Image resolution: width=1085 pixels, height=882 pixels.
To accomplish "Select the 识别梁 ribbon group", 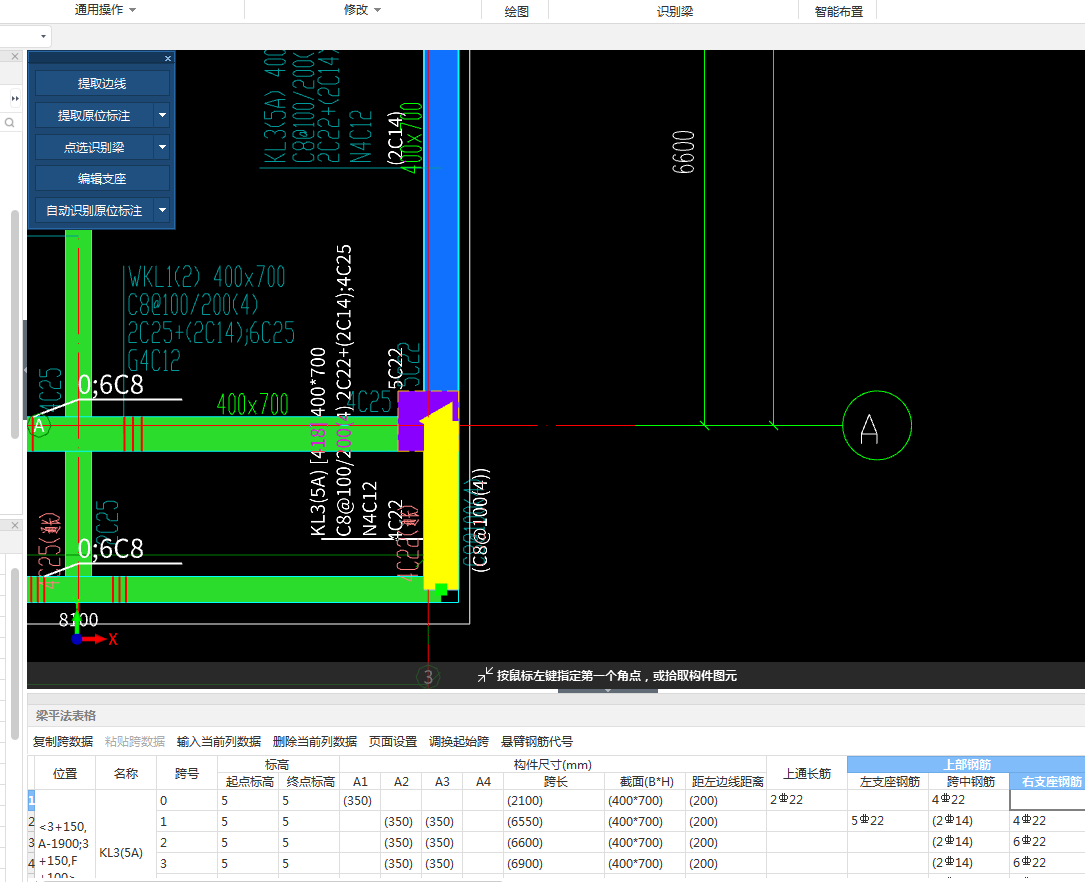I will (x=675, y=11).
